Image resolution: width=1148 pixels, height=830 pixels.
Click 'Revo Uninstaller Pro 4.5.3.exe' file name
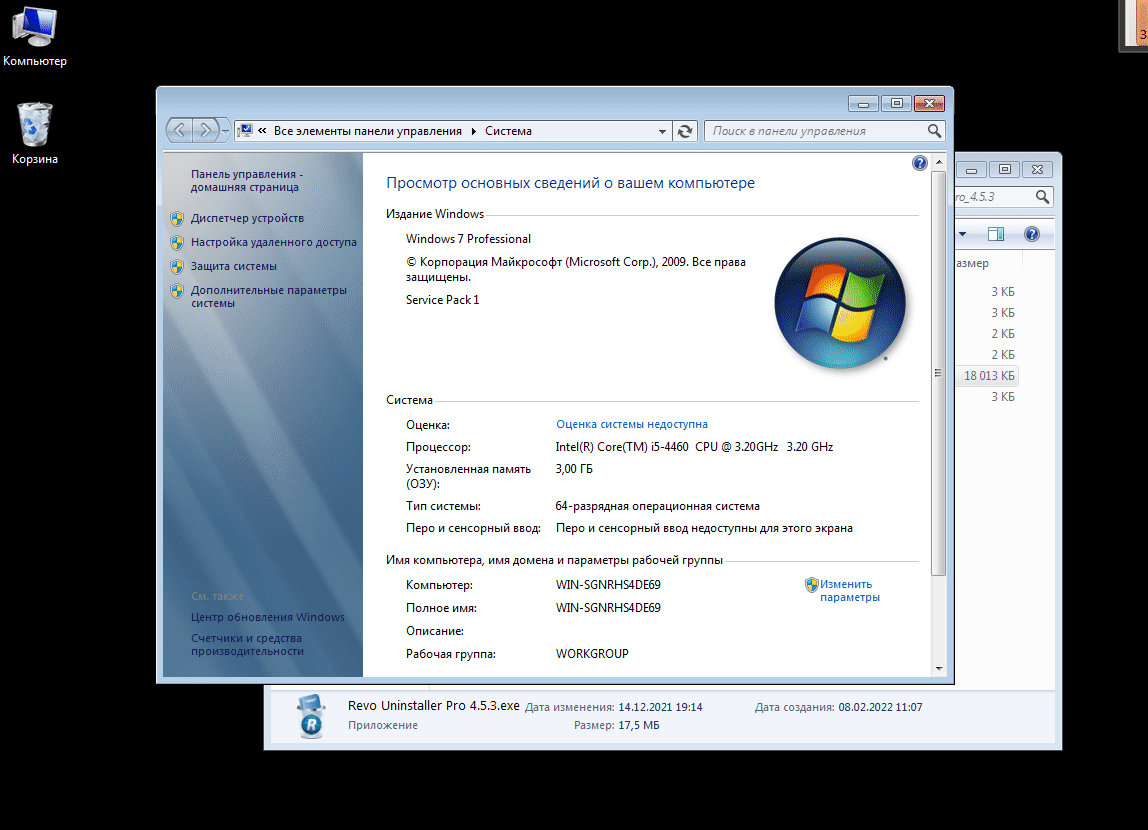tap(433, 706)
